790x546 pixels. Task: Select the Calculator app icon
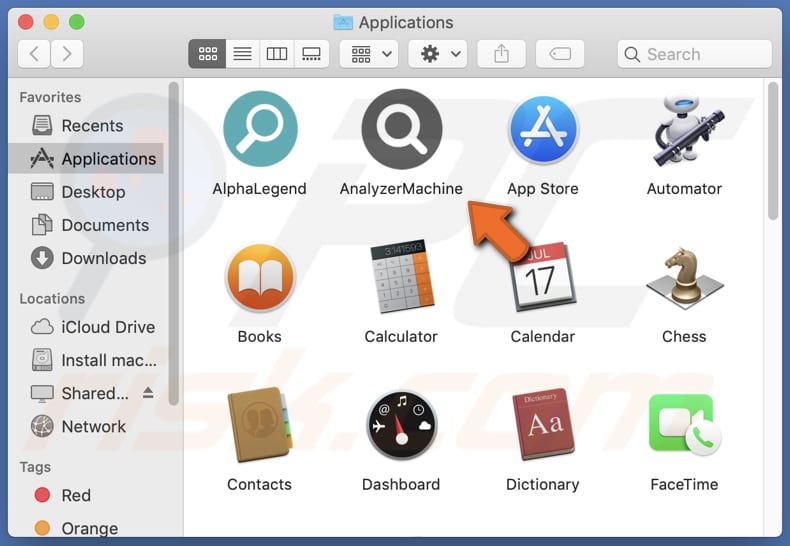pos(402,276)
